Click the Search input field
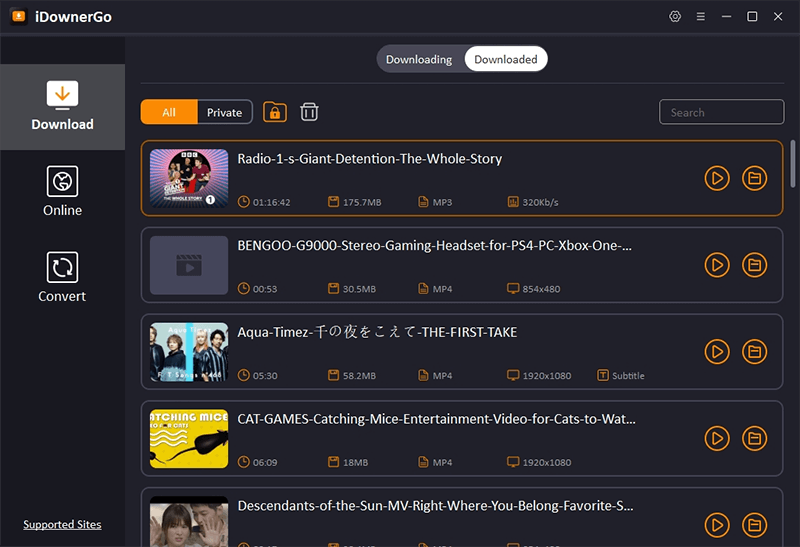 (721, 112)
